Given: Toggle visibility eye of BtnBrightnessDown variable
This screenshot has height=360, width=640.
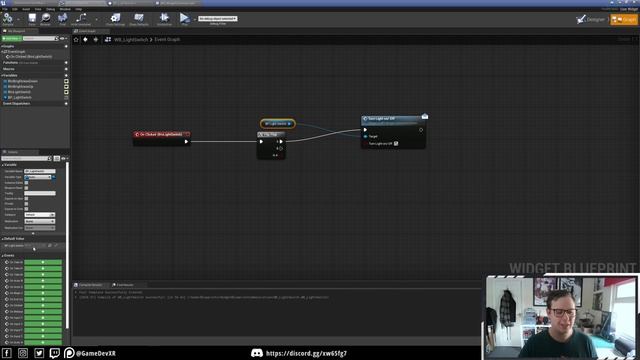Looking at the screenshot, I should 66,81.
